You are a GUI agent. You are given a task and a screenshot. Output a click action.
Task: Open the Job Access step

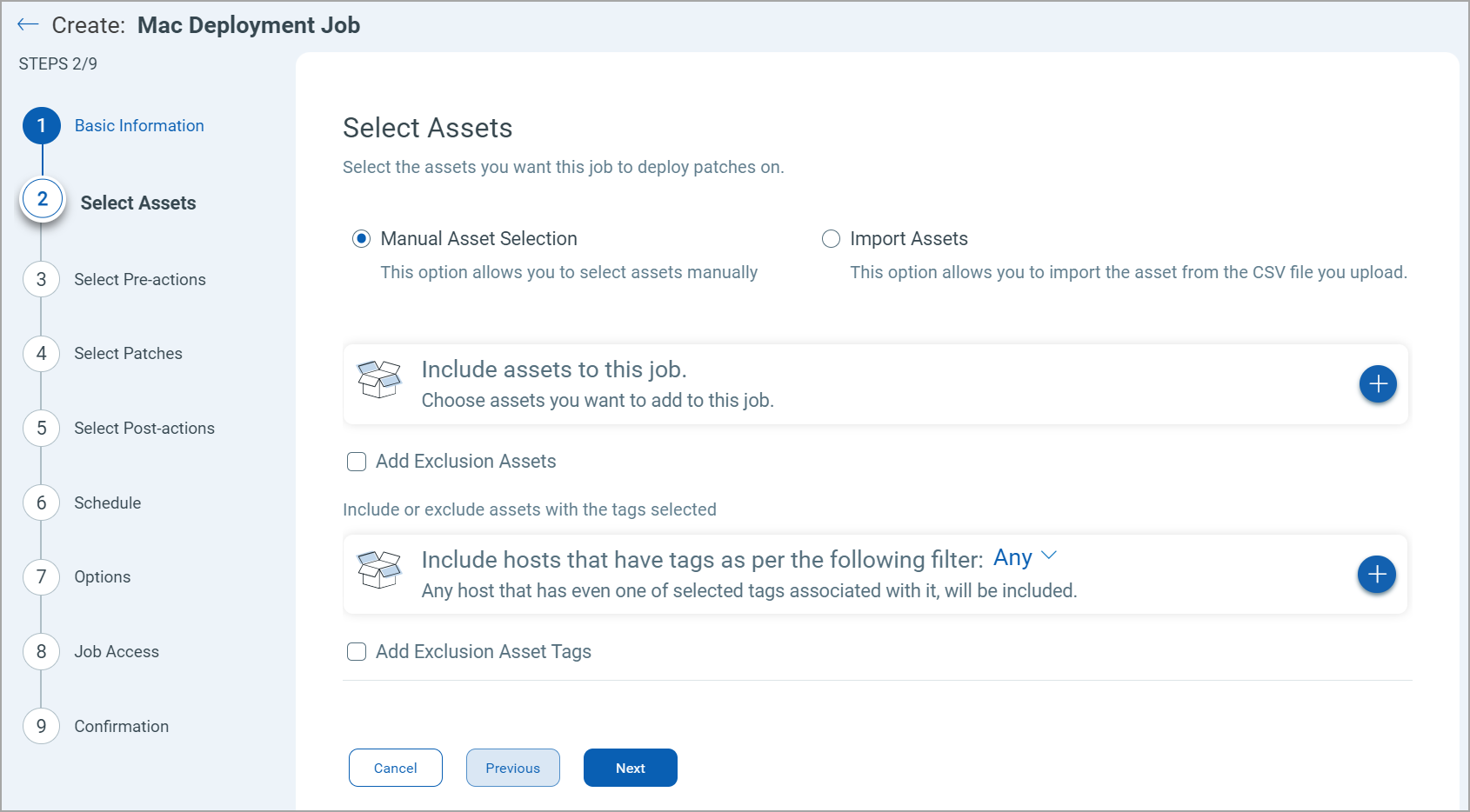(41, 651)
